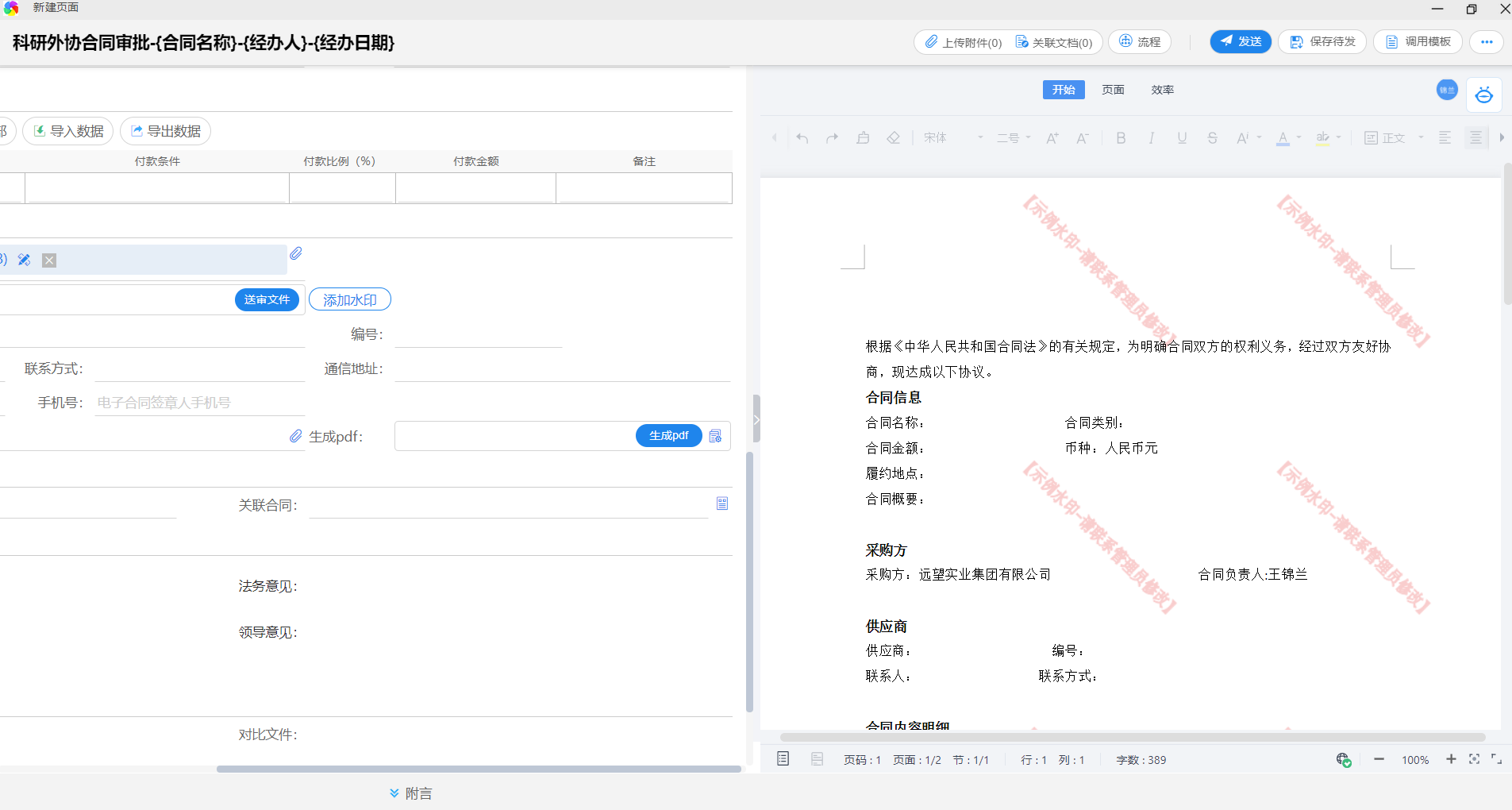The image size is (1512, 810).
Task: Switch to the 开始 tab
Action: 1064,90
